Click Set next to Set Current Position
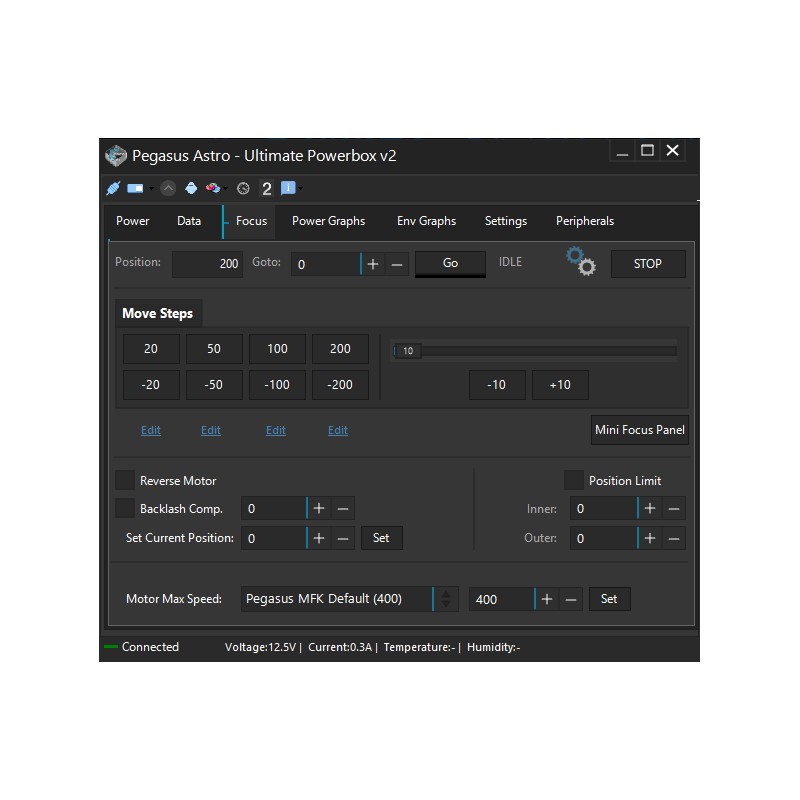800x800 pixels. click(382, 538)
